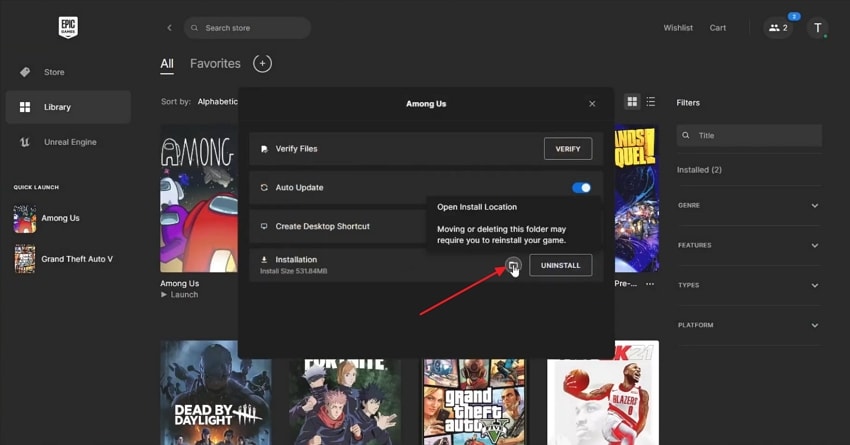The width and height of the screenshot is (850, 445).
Task: Add a new collection with plus icon
Action: (262, 63)
